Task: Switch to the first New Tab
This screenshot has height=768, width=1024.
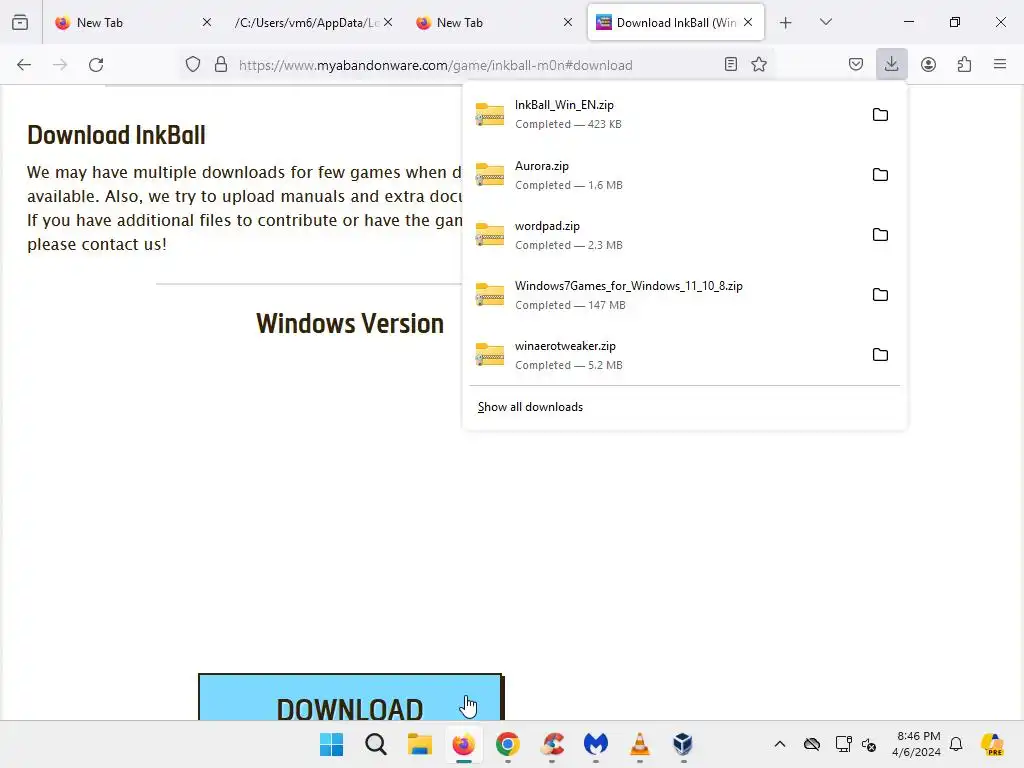Action: point(133,23)
